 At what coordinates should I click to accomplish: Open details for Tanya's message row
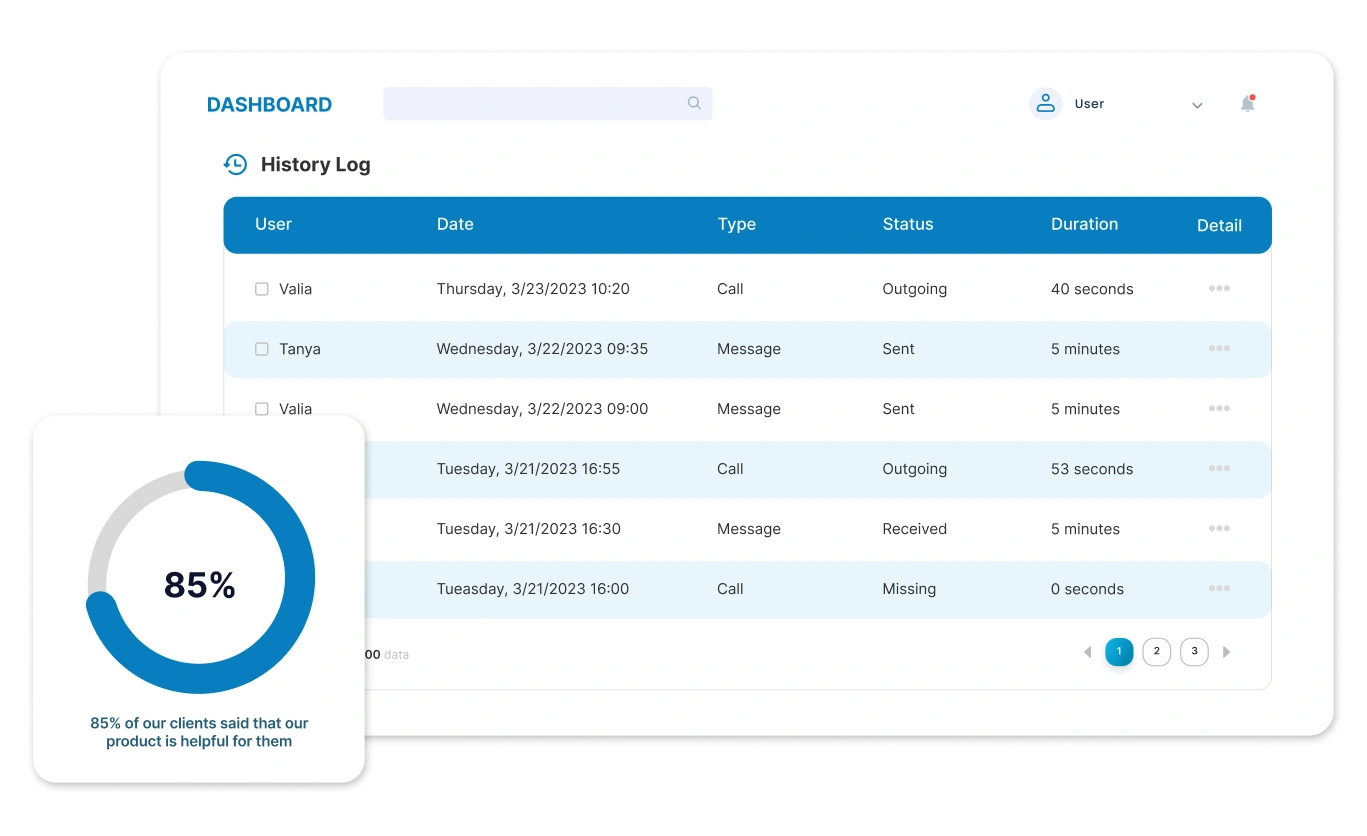click(1219, 348)
